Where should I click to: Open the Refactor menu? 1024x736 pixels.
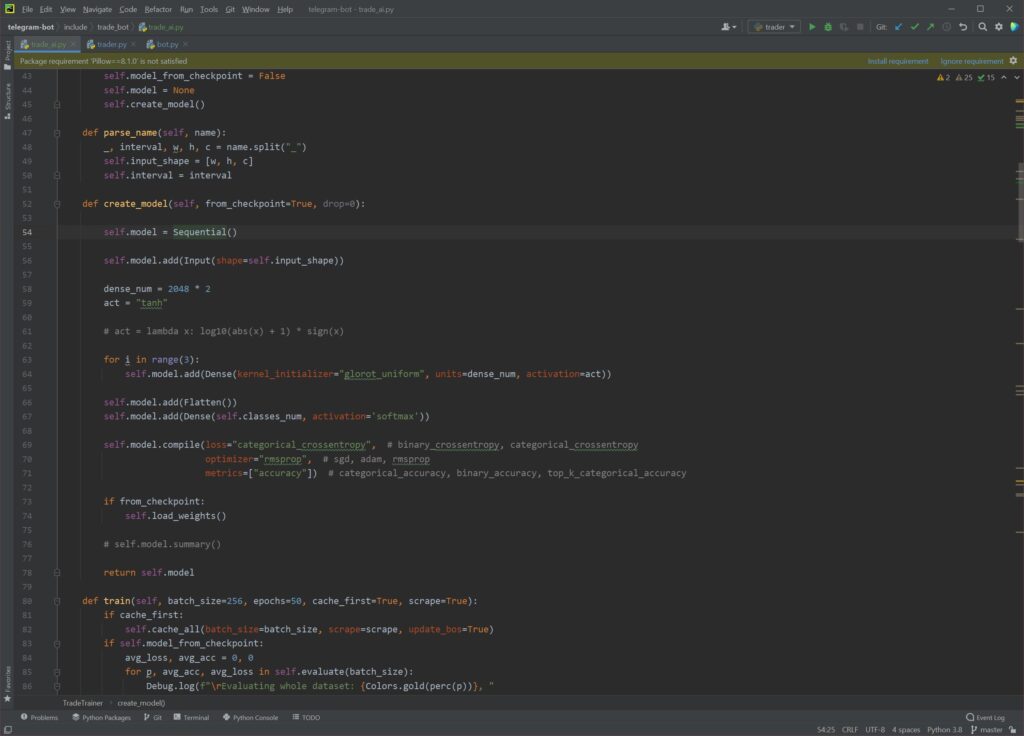[158, 9]
